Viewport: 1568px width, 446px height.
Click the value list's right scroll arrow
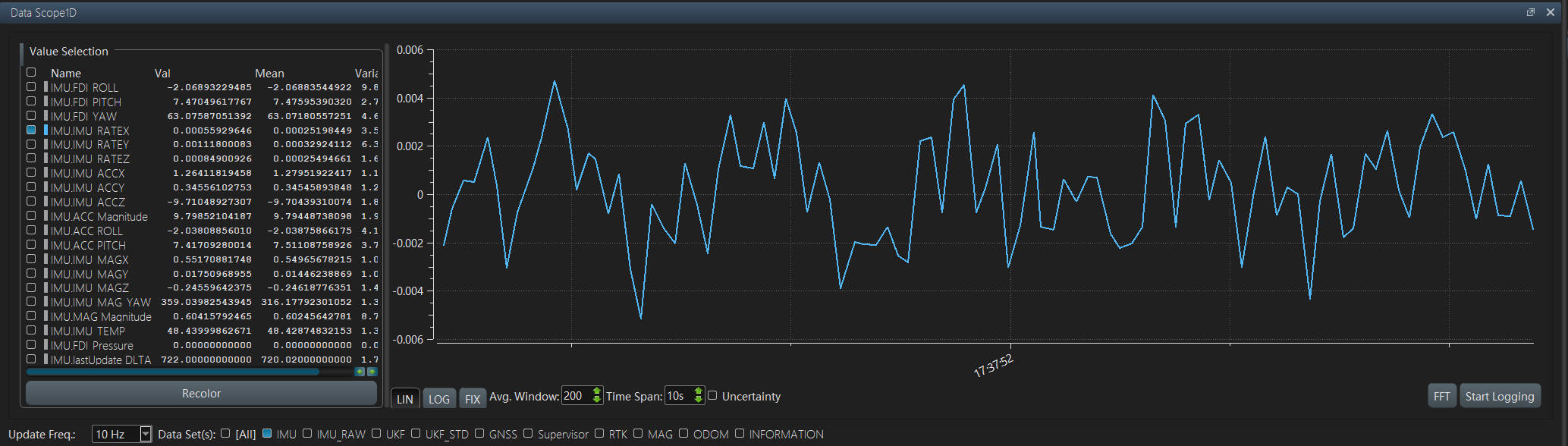(372, 372)
